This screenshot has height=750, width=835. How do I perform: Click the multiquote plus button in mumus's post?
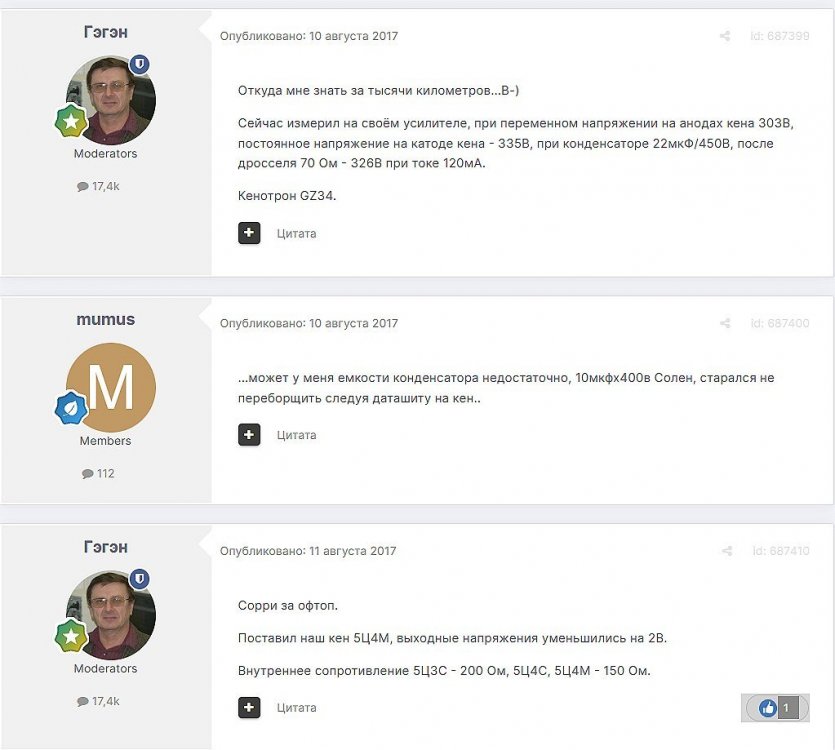tap(249, 435)
